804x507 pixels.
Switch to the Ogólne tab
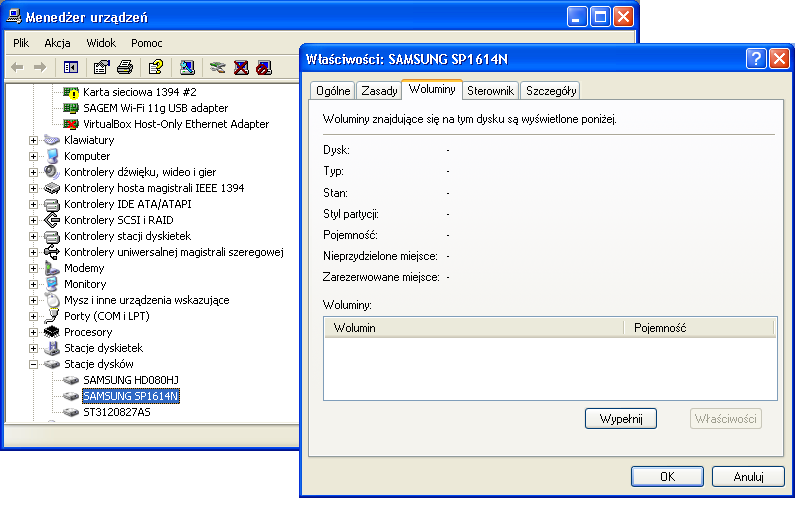333,91
